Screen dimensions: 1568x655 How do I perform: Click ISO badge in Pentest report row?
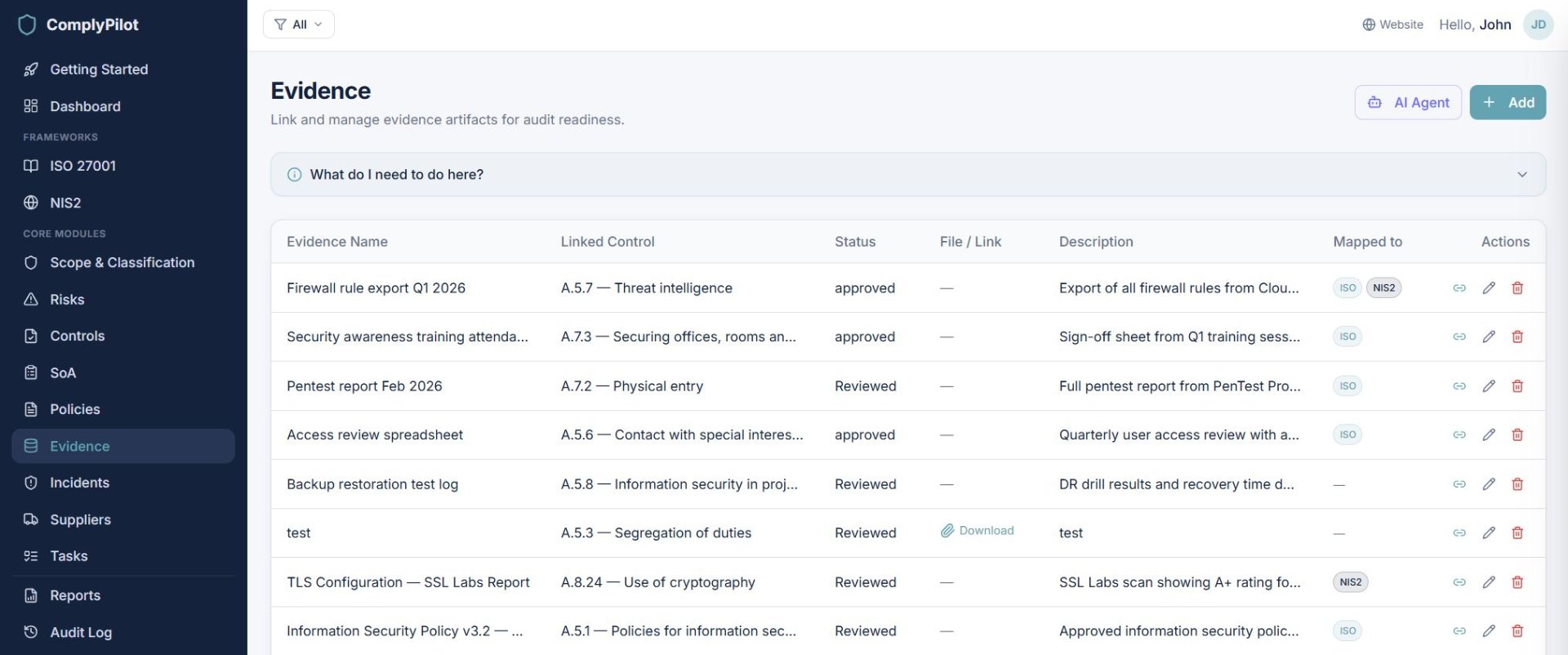point(1347,386)
